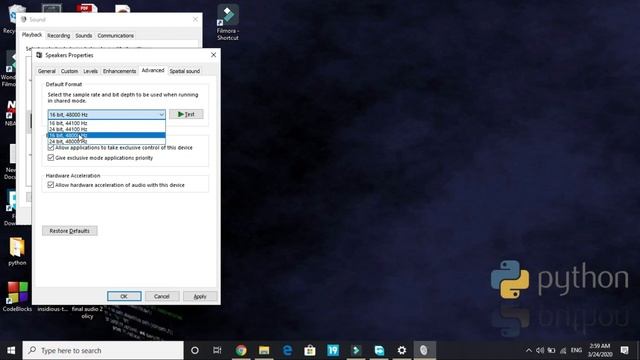Switch to the General tab
This screenshot has height=360, width=640.
(x=47, y=71)
